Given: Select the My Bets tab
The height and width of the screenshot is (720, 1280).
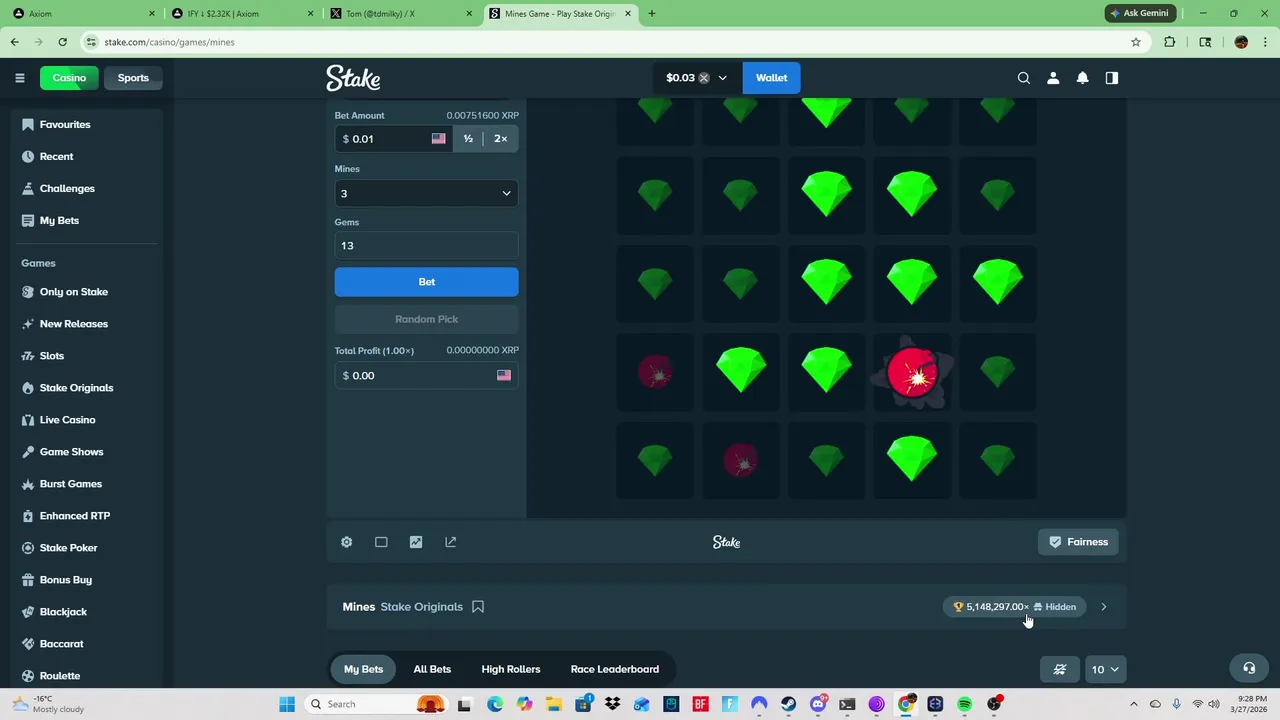Looking at the screenshot, I should (x=363, y=669).
